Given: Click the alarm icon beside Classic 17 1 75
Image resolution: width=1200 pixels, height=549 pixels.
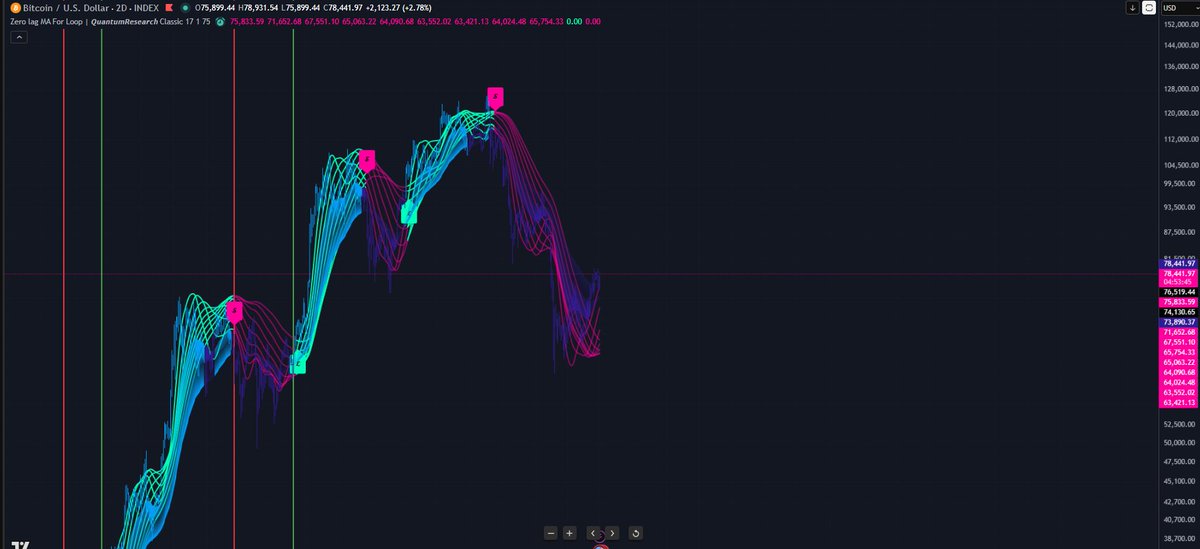Looking at the screenshot, I should click(x=219, y=21).
